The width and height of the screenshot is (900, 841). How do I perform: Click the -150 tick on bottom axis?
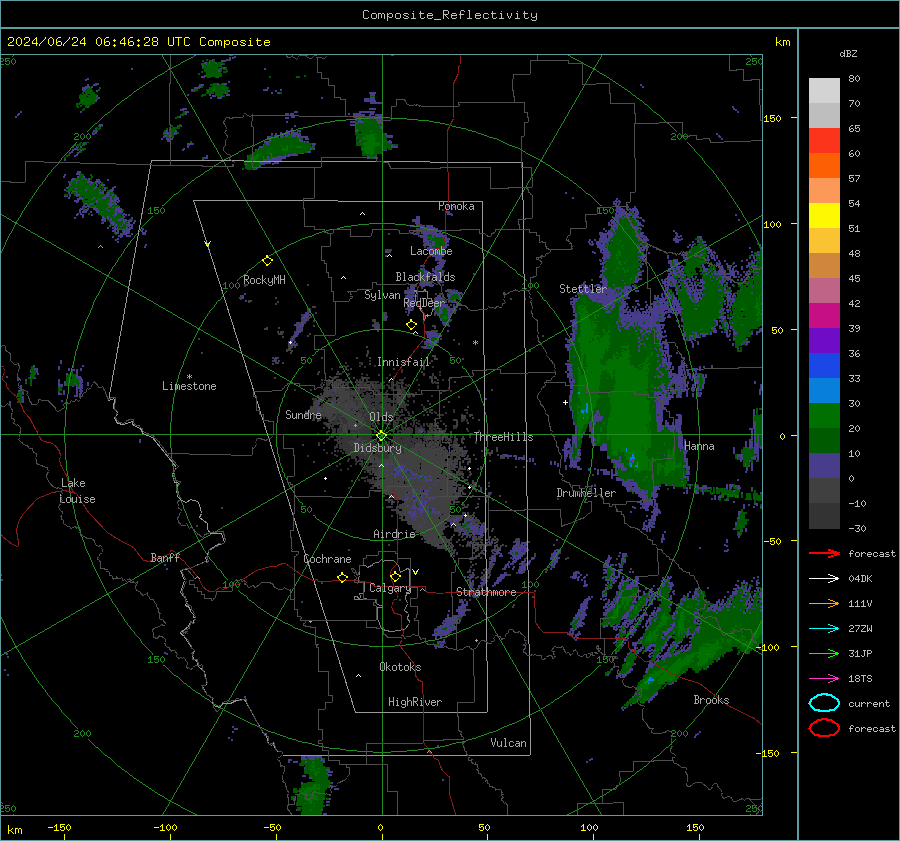point(59,827)
